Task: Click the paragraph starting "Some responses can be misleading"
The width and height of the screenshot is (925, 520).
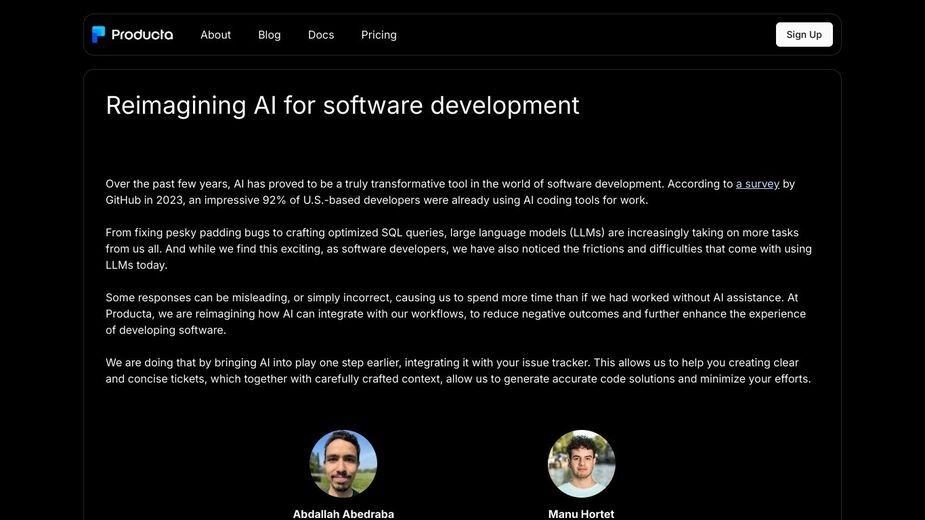Action: point(455,313)
